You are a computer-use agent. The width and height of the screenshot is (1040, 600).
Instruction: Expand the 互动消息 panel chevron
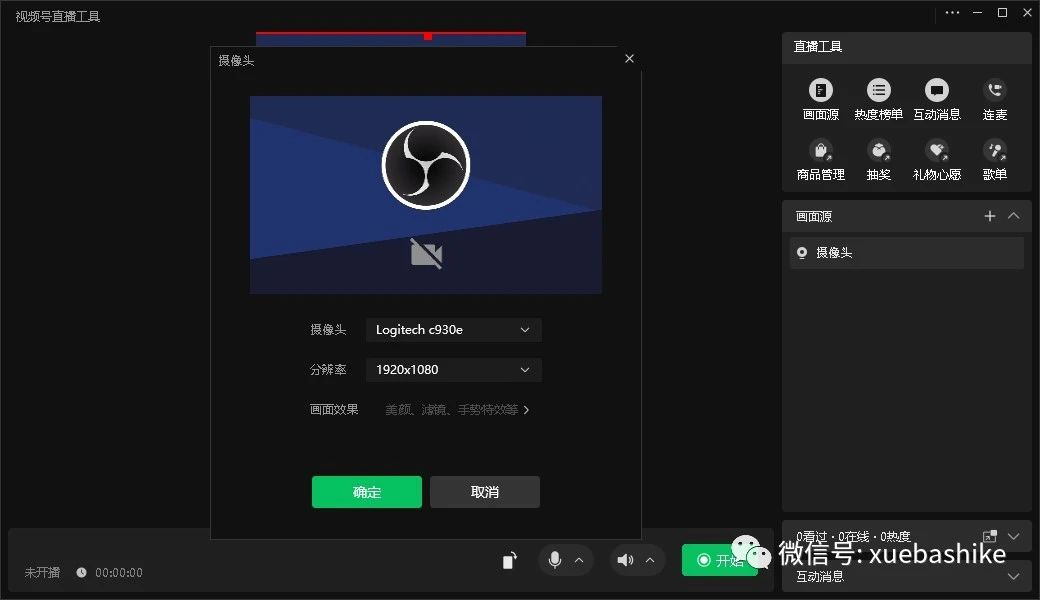pyautogui.click(x=1013, y=576)
